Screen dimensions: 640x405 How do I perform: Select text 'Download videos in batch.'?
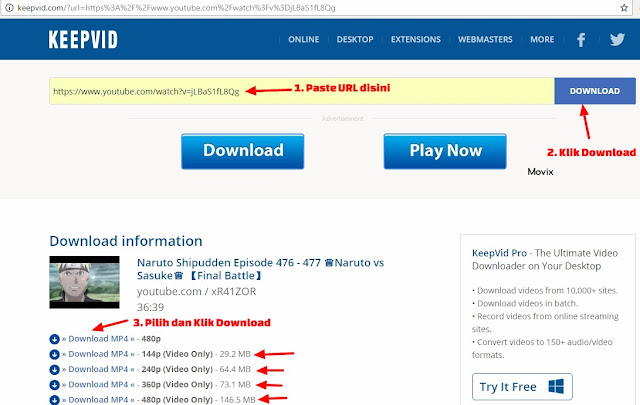click(x=528, y=303)
